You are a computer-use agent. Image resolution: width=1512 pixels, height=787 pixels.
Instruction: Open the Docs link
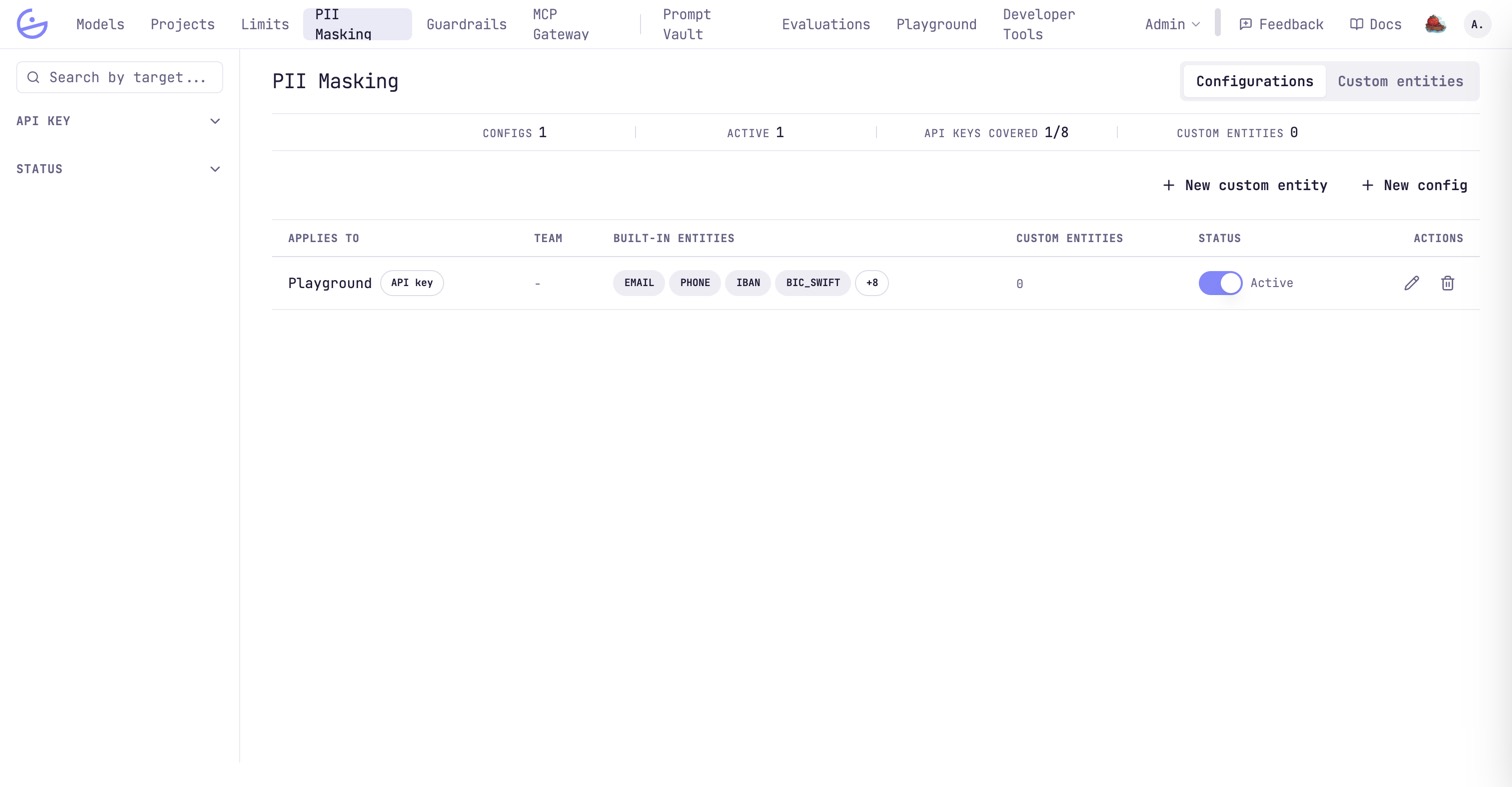pyautogui.click(x=1376, y=24)
